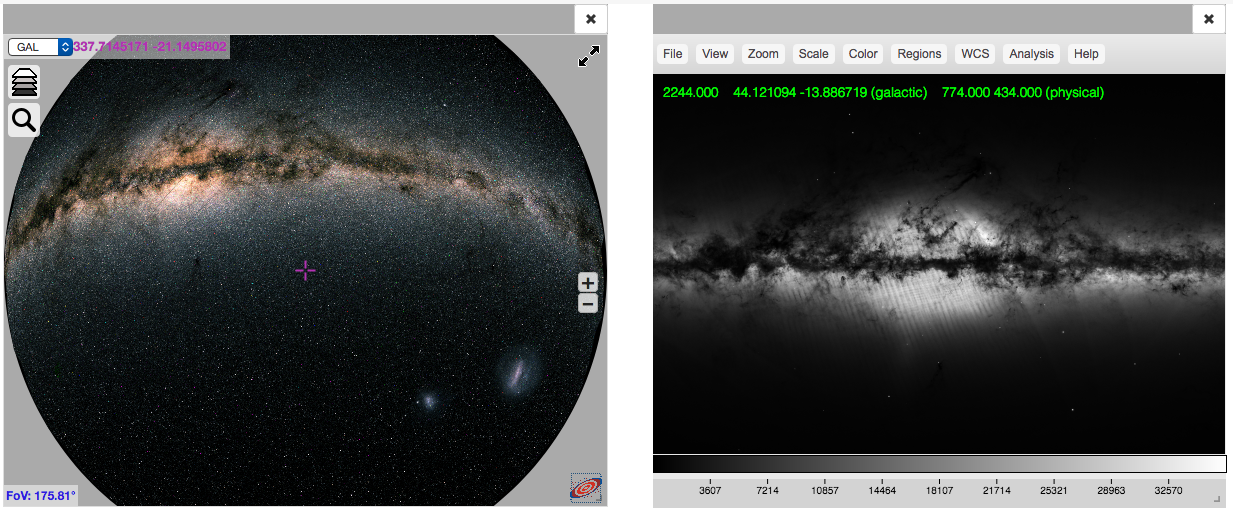The width and height of the screenshot is (1233, 517).
Task: Click the galactic coordinates text in JS9
Action: click(x=830, y=92)
